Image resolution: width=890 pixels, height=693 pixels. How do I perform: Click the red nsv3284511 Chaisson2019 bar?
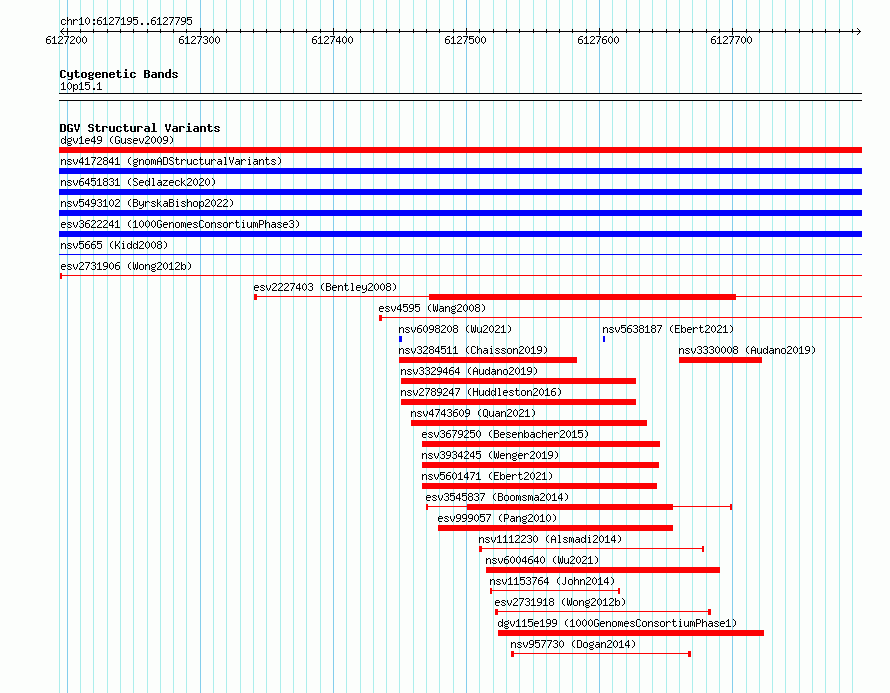click(x=488, y=360)
